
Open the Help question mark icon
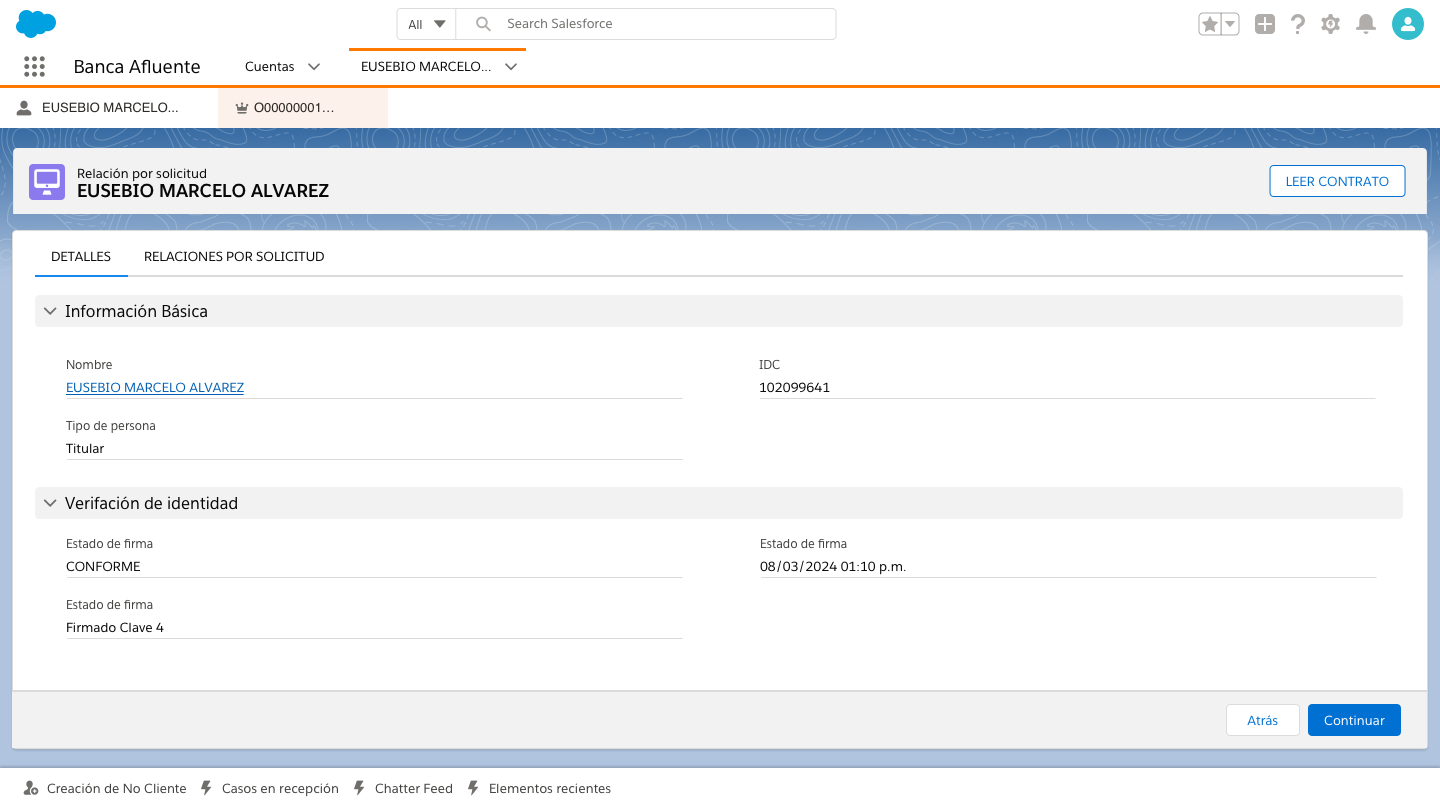(1298, 24)
